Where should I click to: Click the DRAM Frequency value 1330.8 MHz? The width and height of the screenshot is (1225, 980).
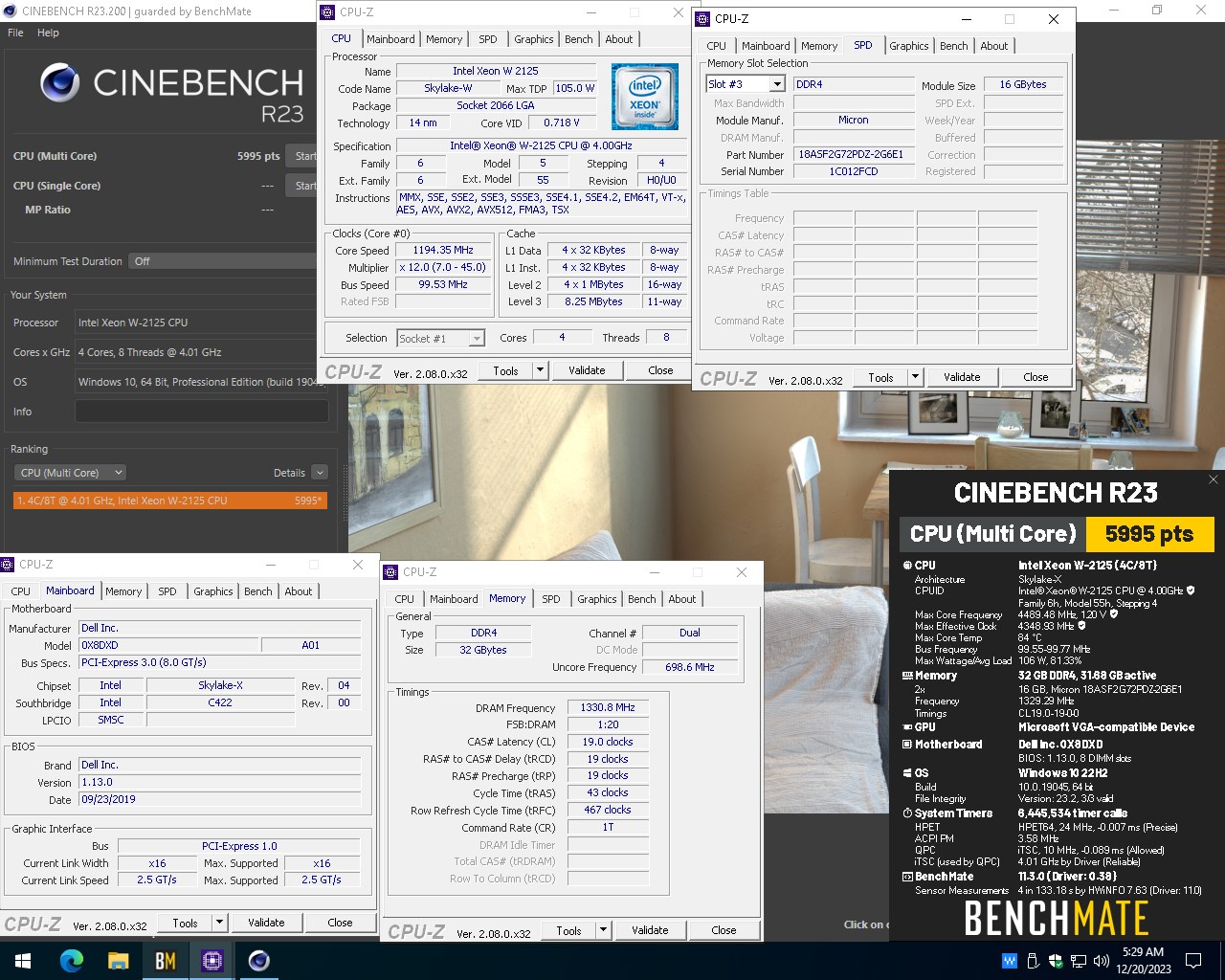click(608, 708)
